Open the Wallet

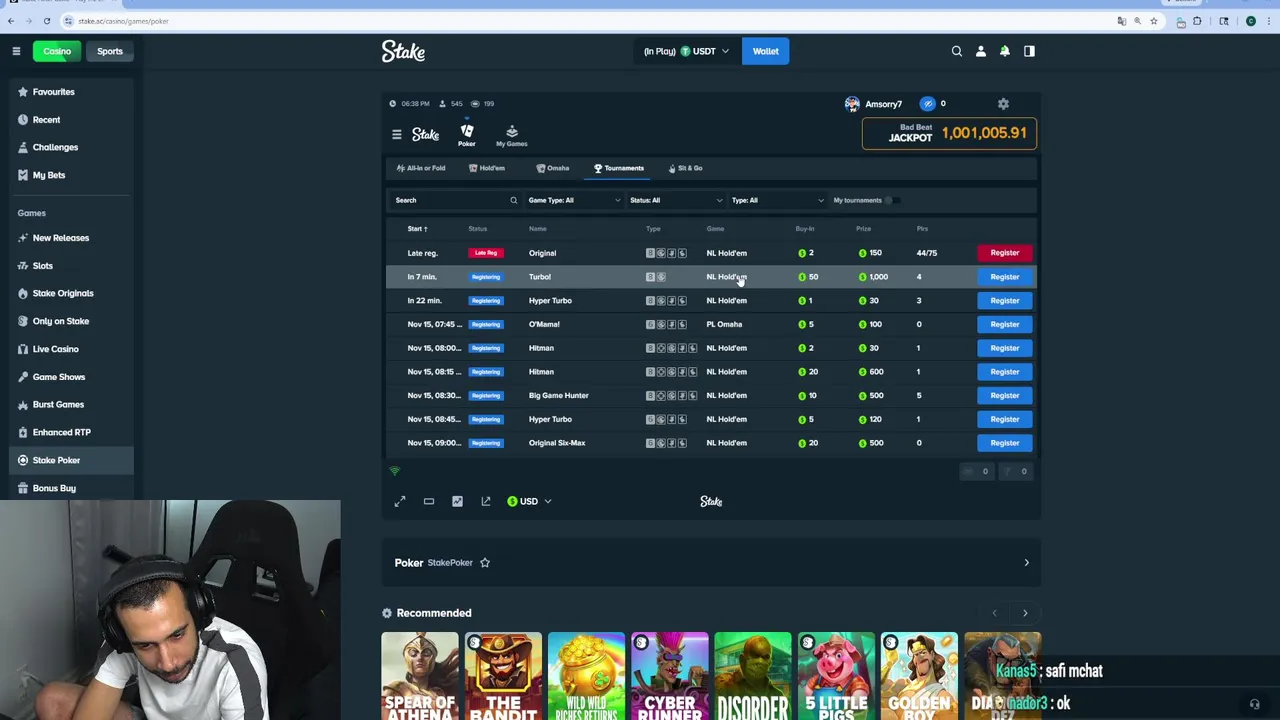coord(765,51)
